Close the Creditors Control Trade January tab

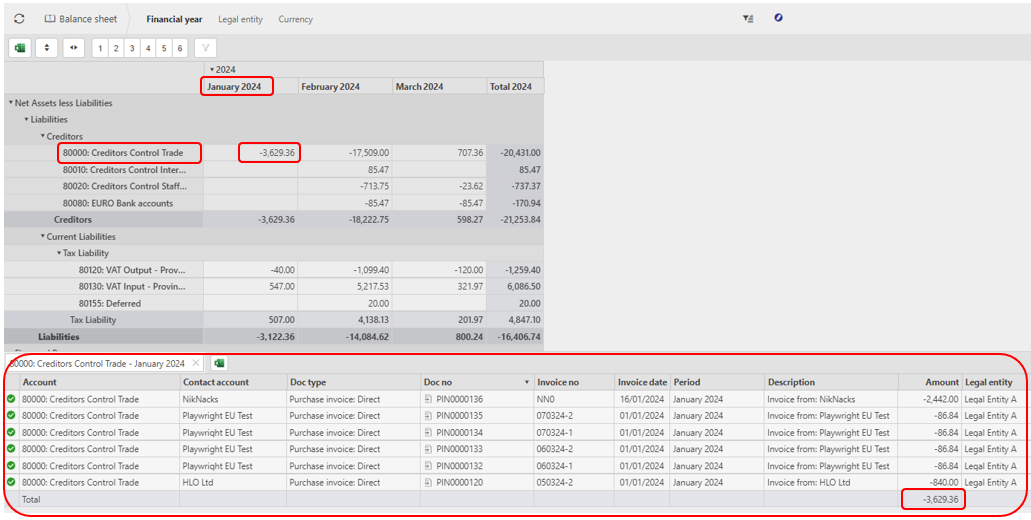tap(195, 363)
